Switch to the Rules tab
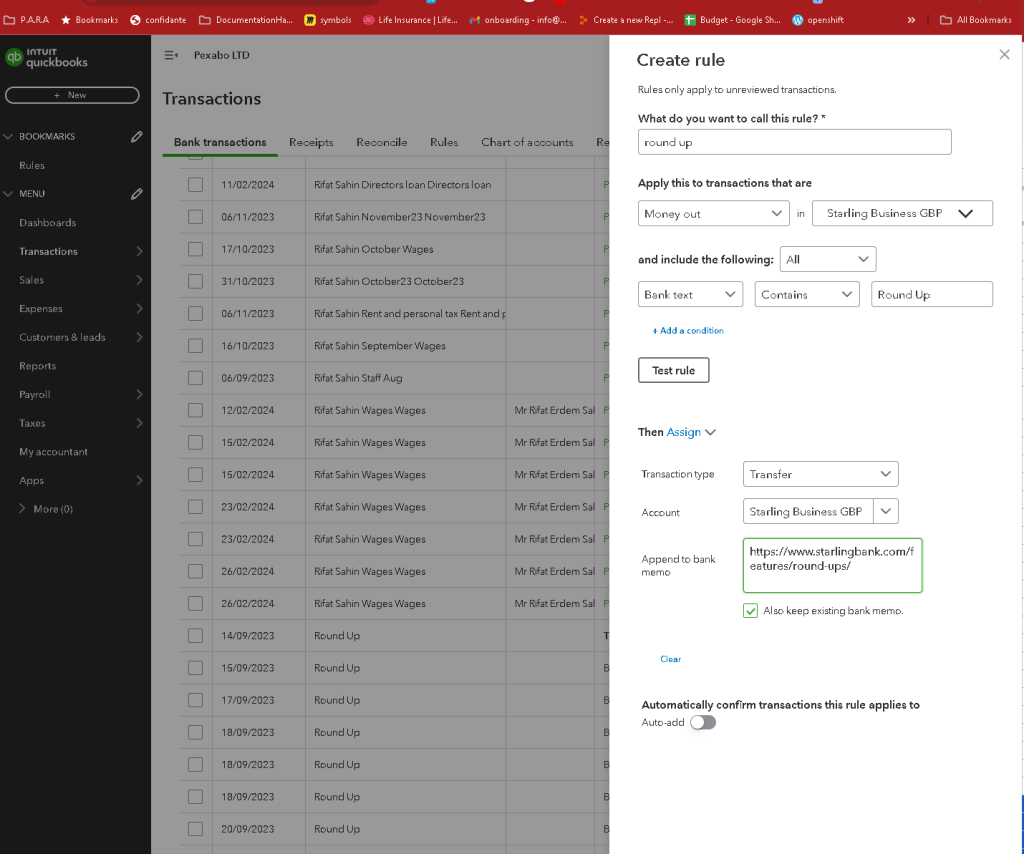 coord(444,142)
